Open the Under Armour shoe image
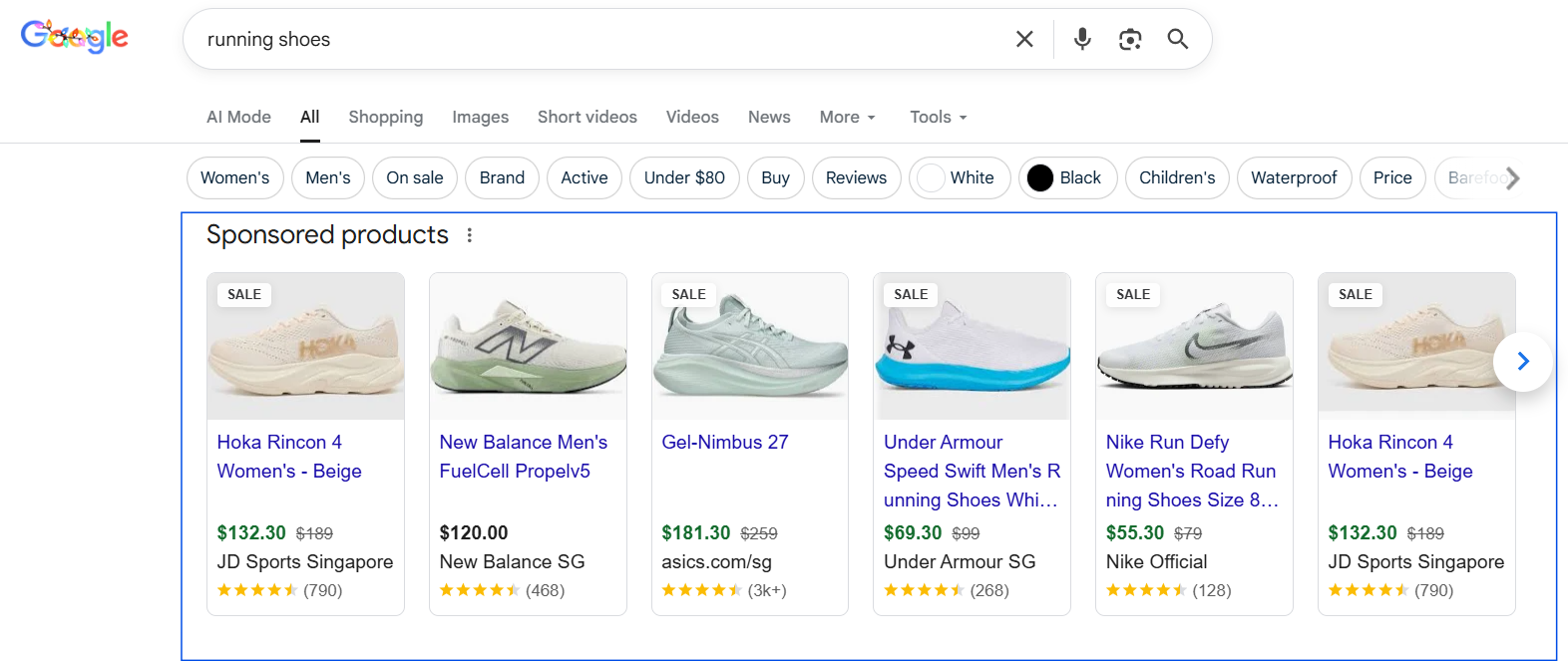The width and height of the screenshot is (1568, 661). 973,346
